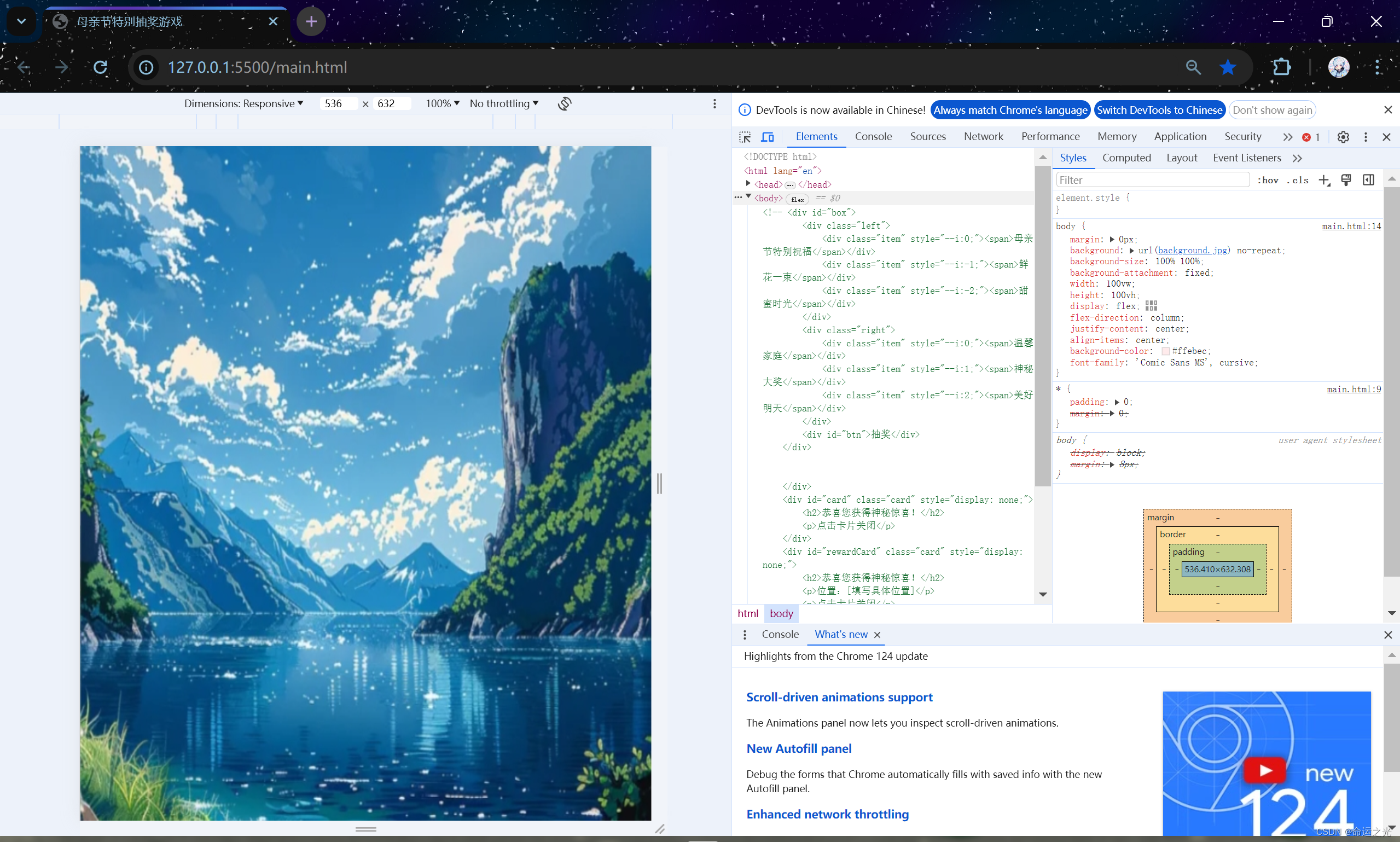Open the Computed styles tab
The height and width of the screenshot is (842, 1400).
(x=1126, y=158)
